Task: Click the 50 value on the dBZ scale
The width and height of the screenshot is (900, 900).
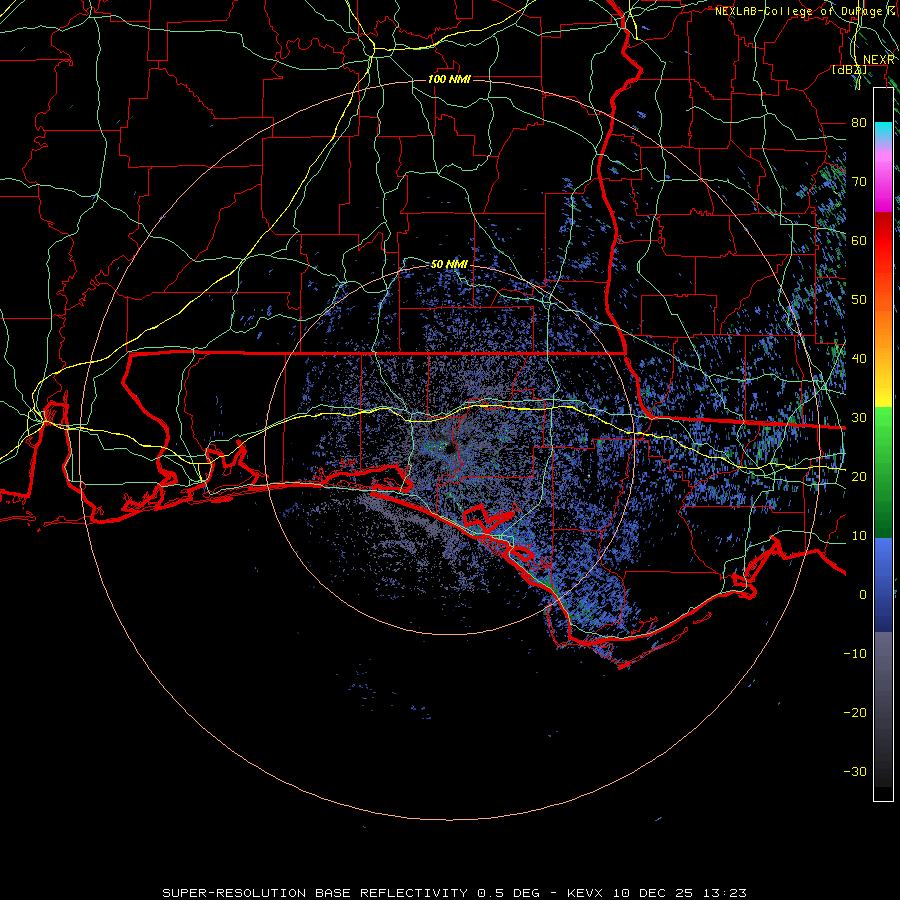Action: (x=859, y=300)
